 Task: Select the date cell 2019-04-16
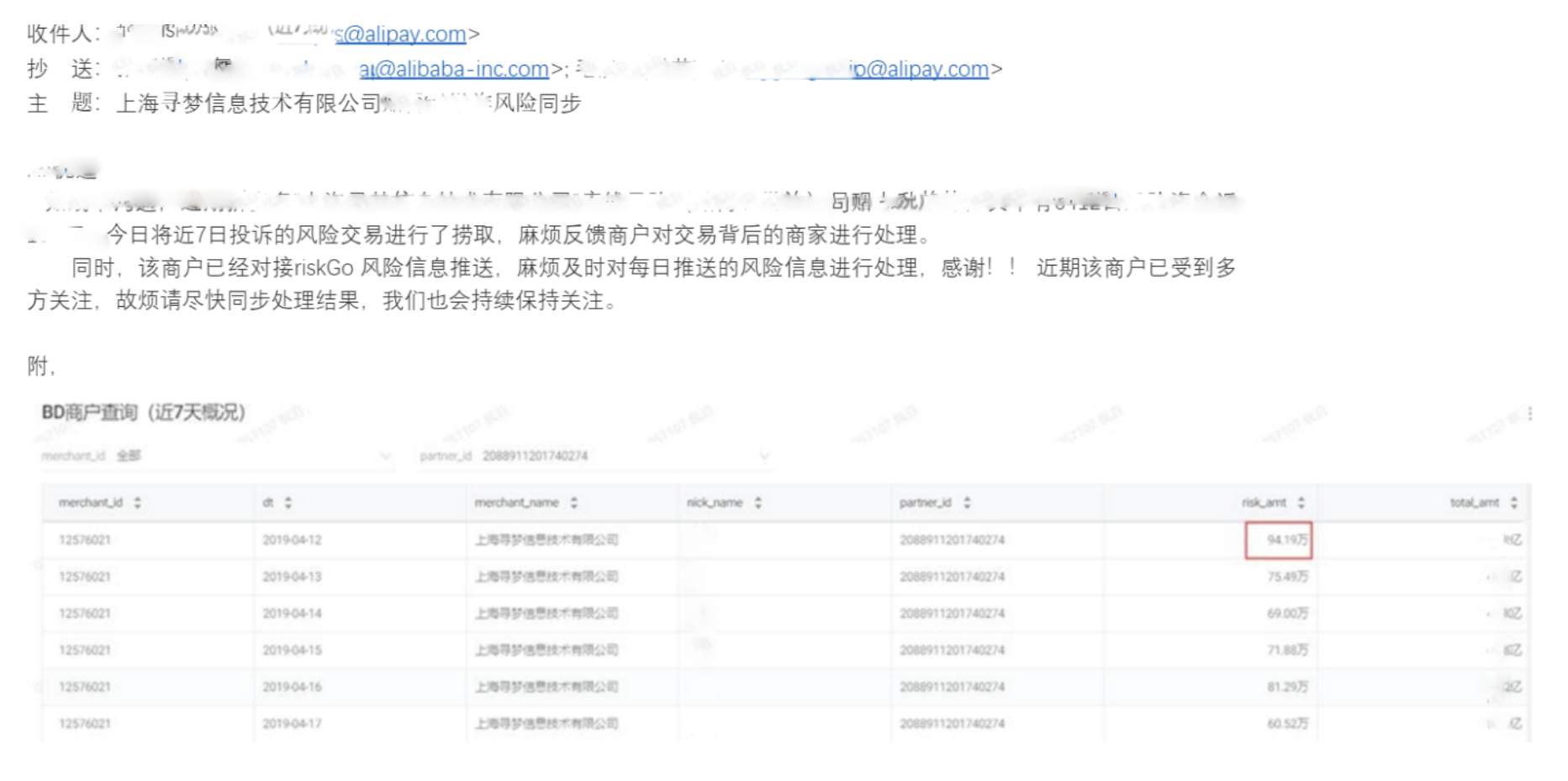click(292, 687)
